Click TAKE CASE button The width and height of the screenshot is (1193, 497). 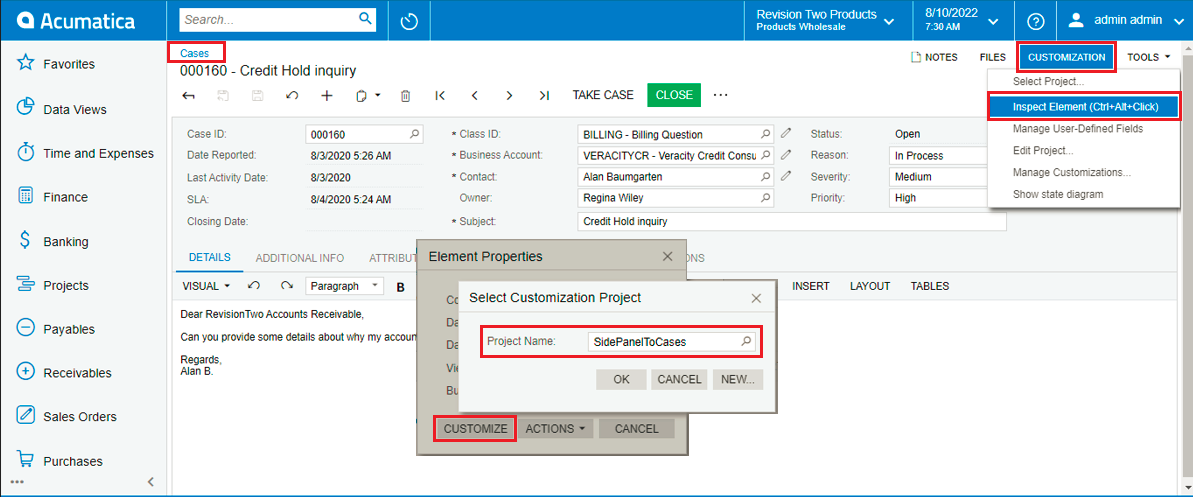(603, 95)
